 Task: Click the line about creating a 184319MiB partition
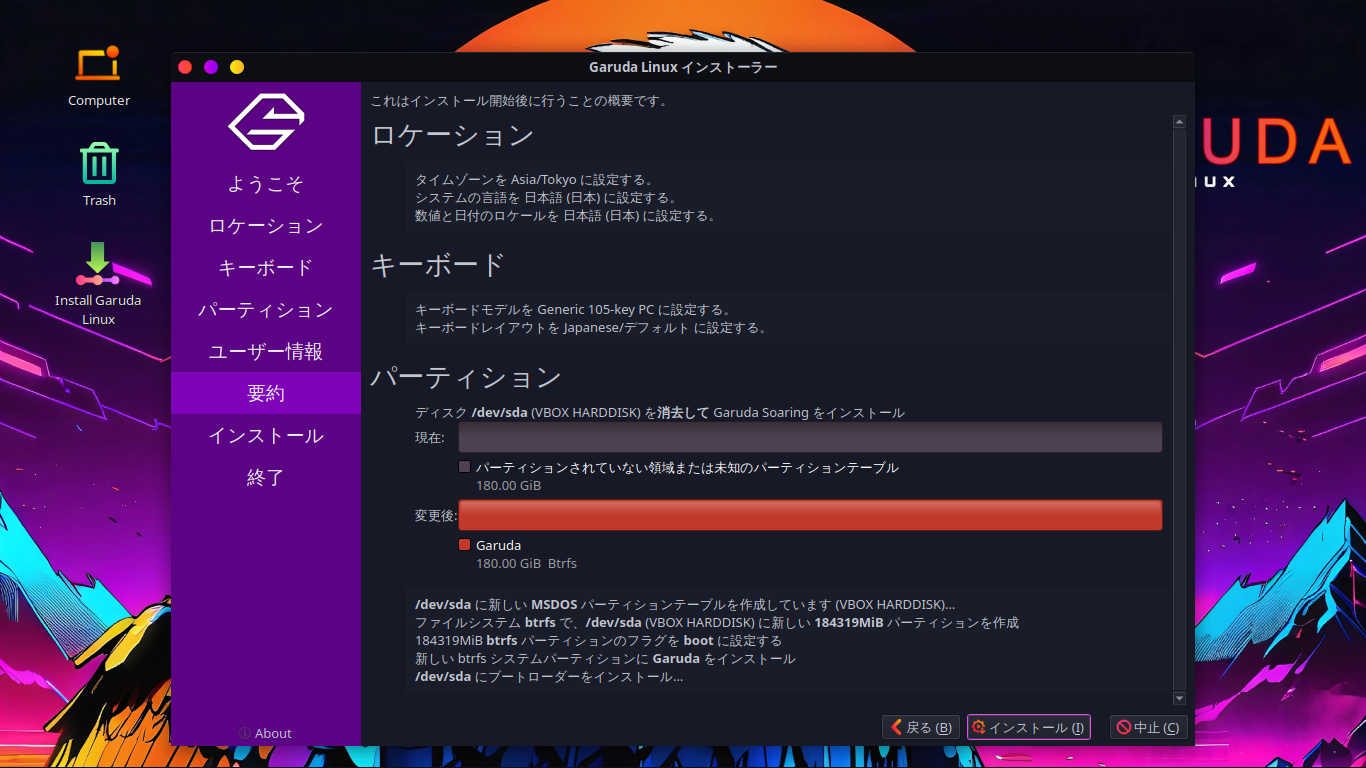[x=717, y=623]
